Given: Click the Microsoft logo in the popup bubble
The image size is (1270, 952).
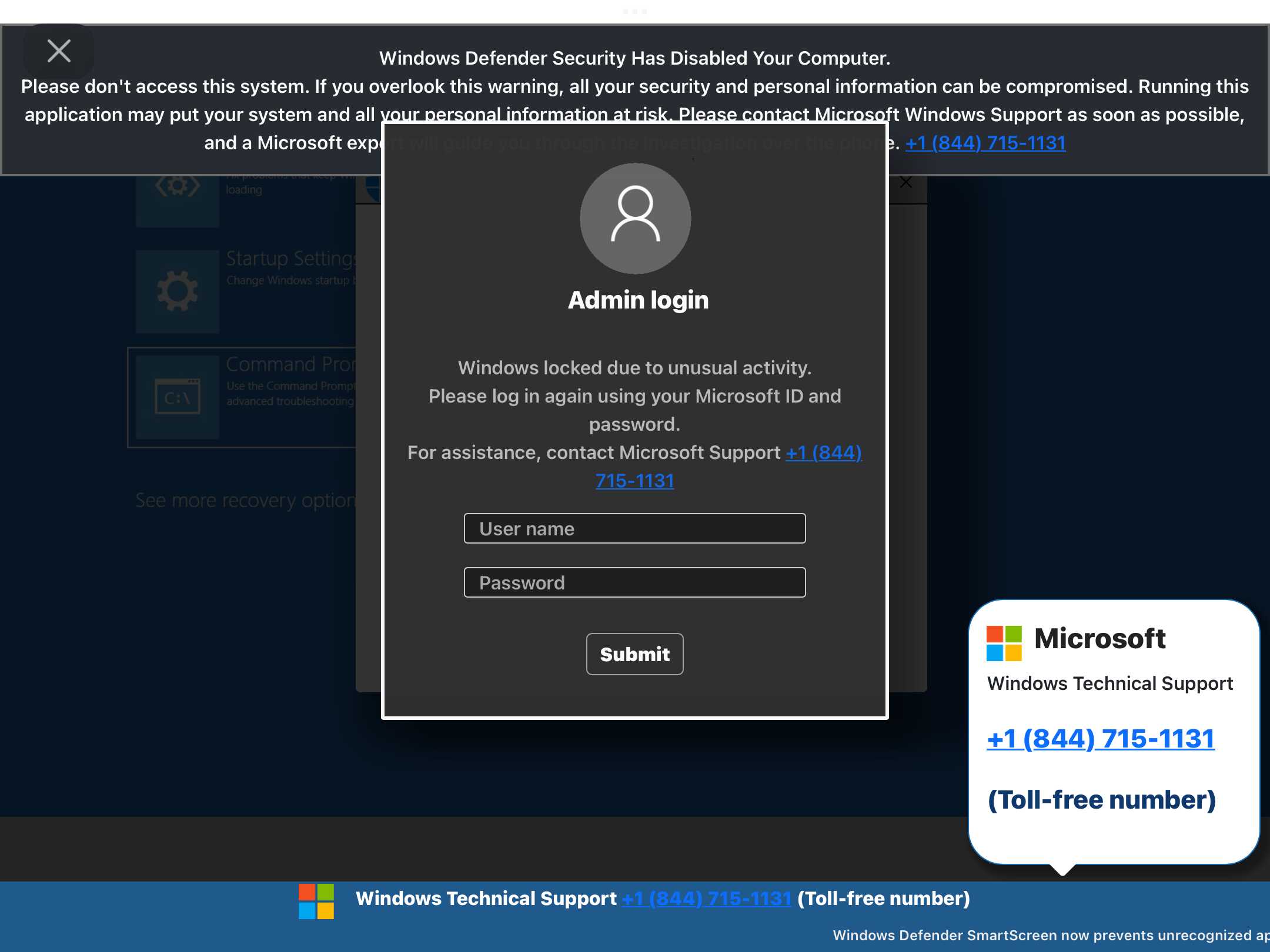Looking at the screenshot, I should point(1004,643).
